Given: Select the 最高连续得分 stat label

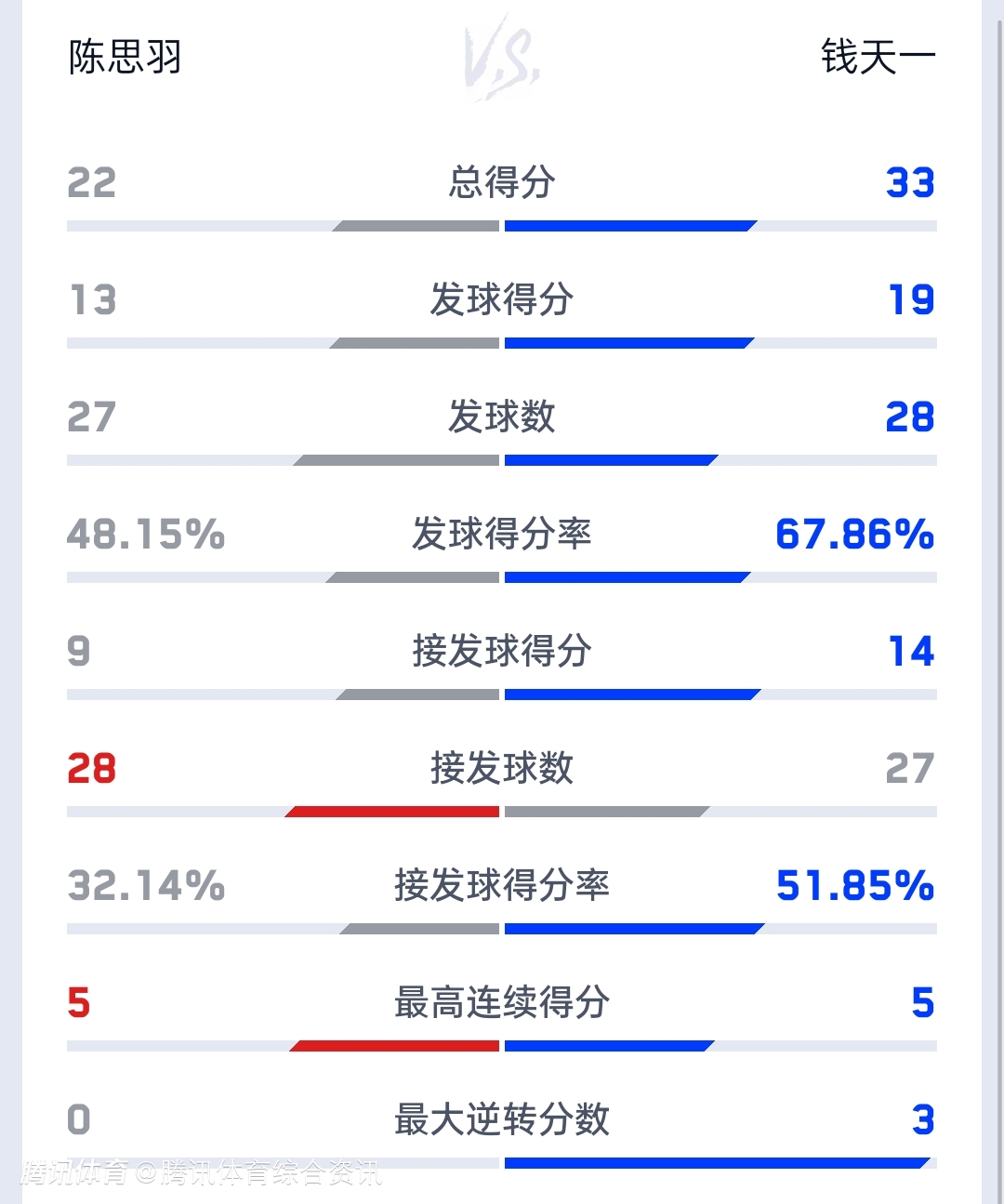Looking at the screenshot, I should coord(502,1002).
